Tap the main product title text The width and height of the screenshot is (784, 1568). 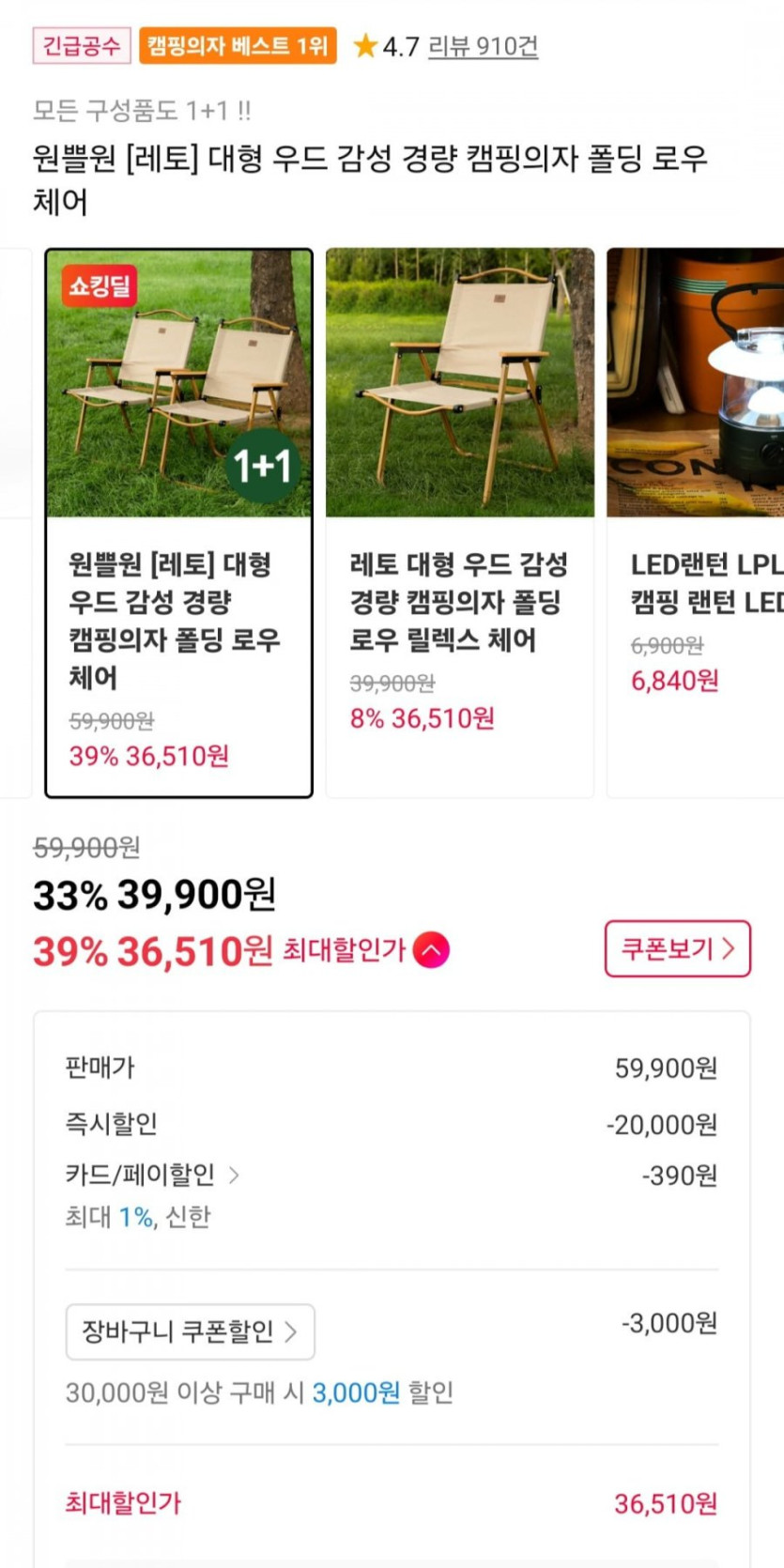click(x=369, y=178)
